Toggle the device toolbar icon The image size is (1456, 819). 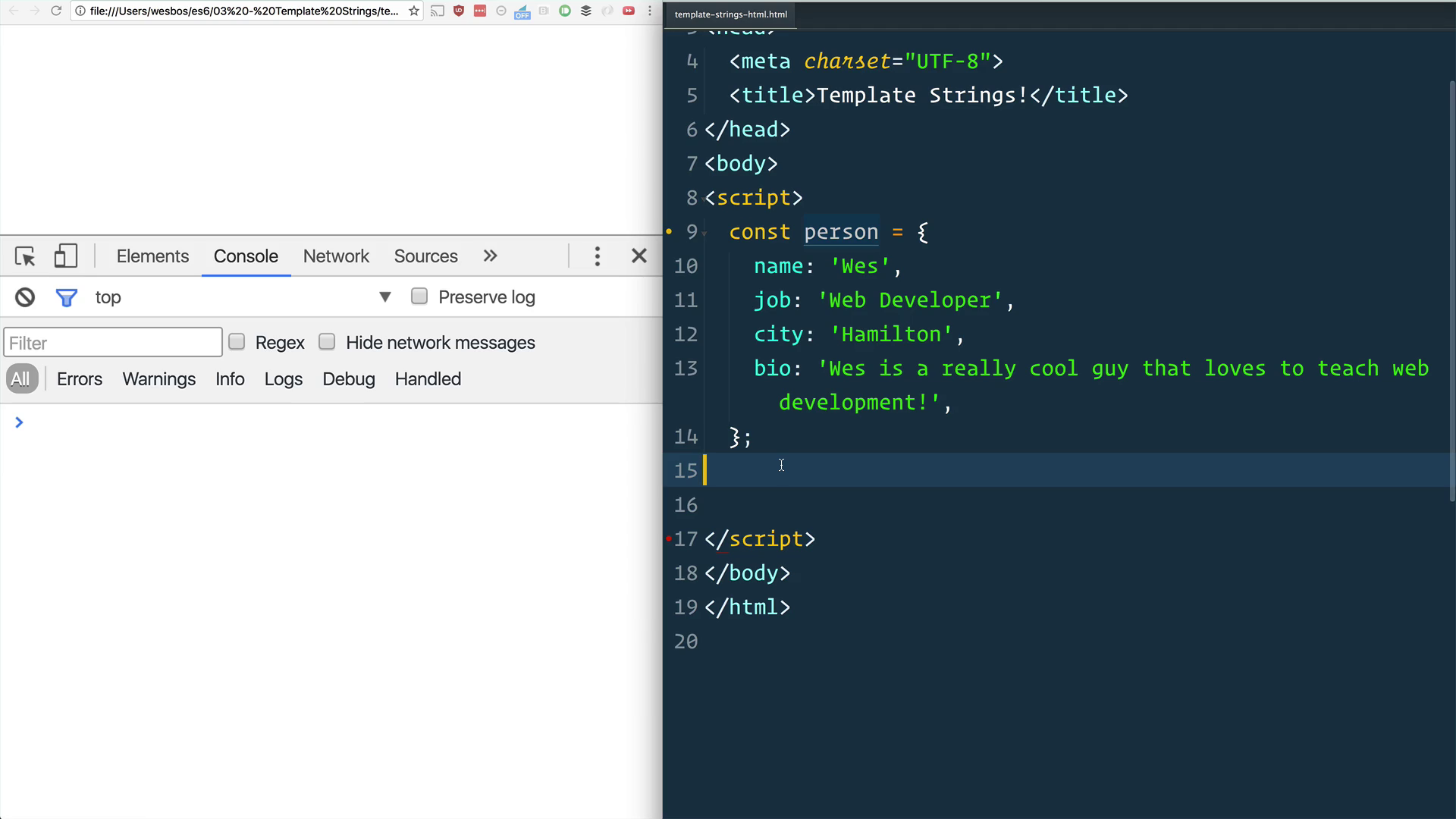[x=66, y=256]
